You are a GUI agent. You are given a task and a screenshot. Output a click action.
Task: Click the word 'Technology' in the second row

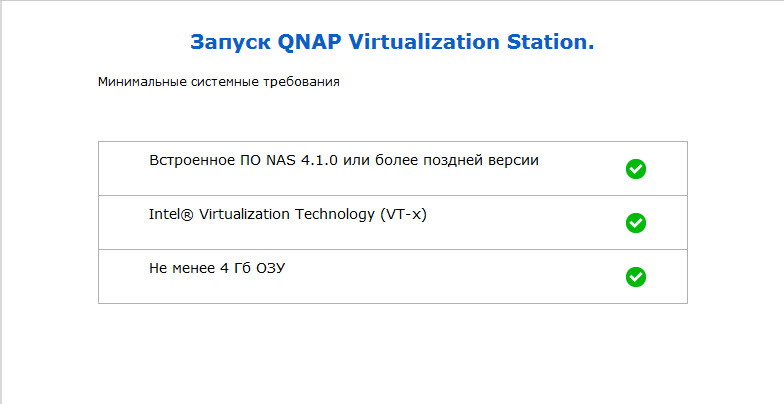(335, 215)
